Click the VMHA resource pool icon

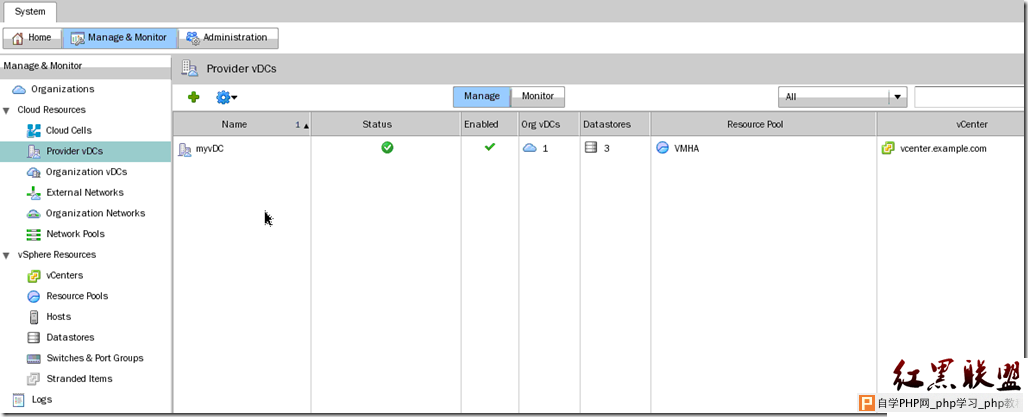click(663, 148)
